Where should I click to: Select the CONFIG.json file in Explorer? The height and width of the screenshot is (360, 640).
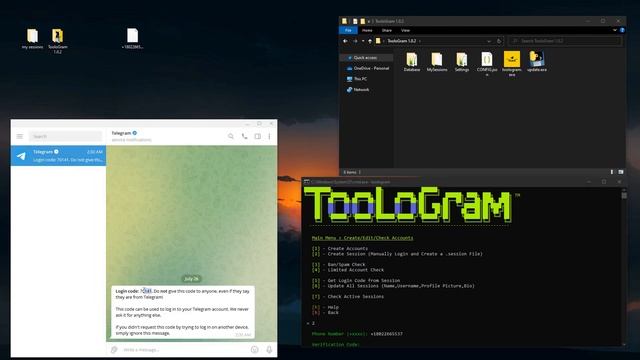487,64
